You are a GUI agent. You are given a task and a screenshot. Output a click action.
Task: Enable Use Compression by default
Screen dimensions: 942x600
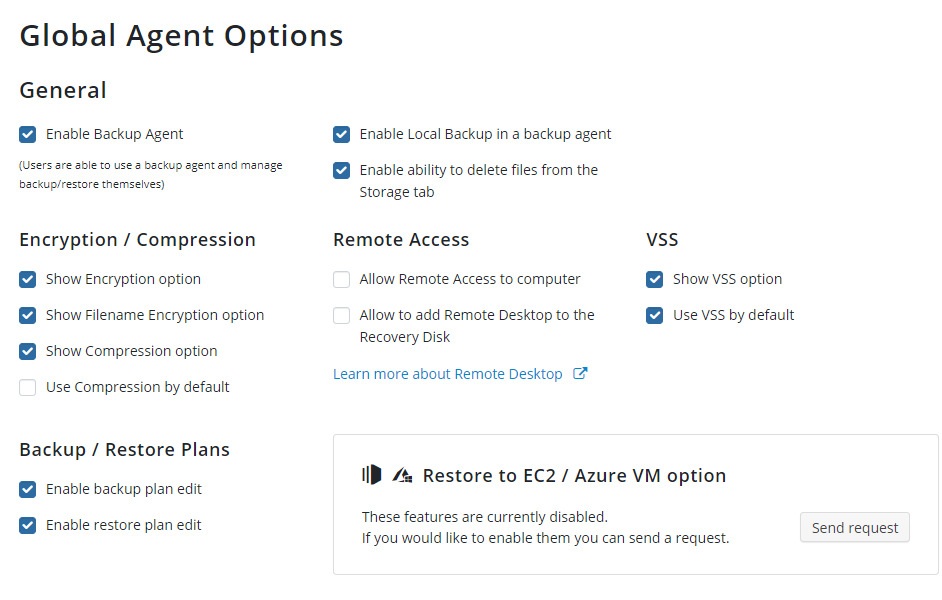28,387
